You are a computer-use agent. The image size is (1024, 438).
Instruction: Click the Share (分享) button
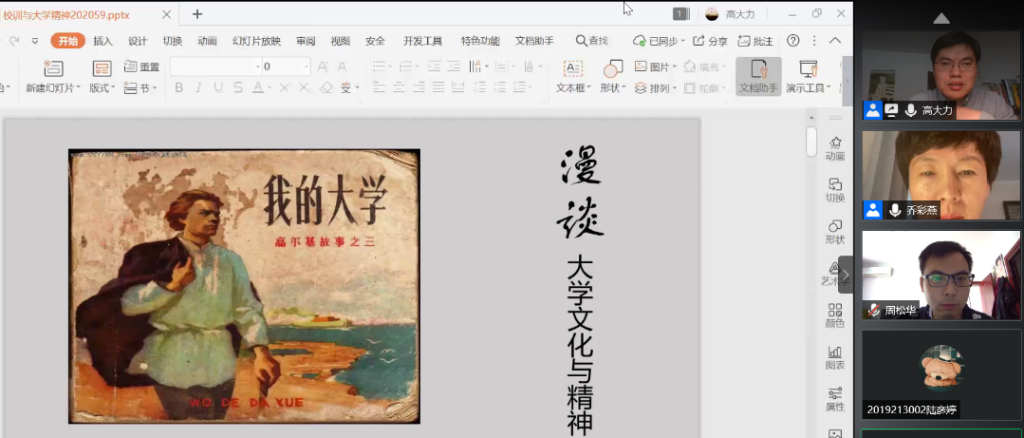(x=711, y=41)
